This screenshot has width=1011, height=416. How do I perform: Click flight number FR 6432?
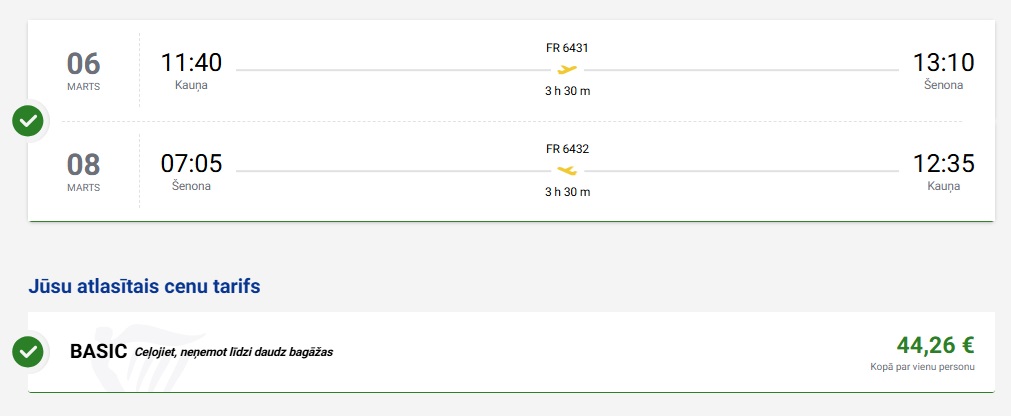click(x=567, y=149)
